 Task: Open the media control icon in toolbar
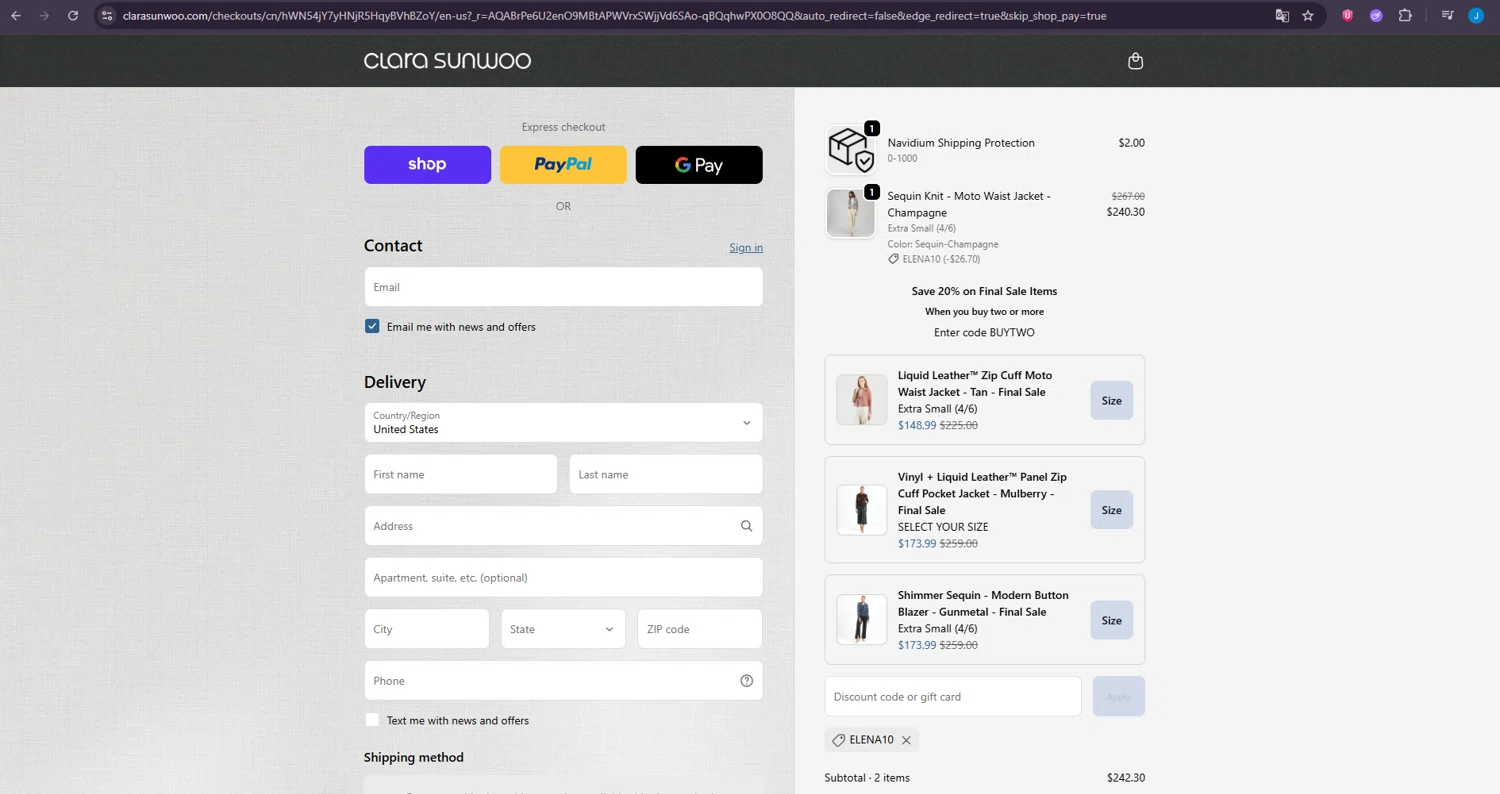1447,16
